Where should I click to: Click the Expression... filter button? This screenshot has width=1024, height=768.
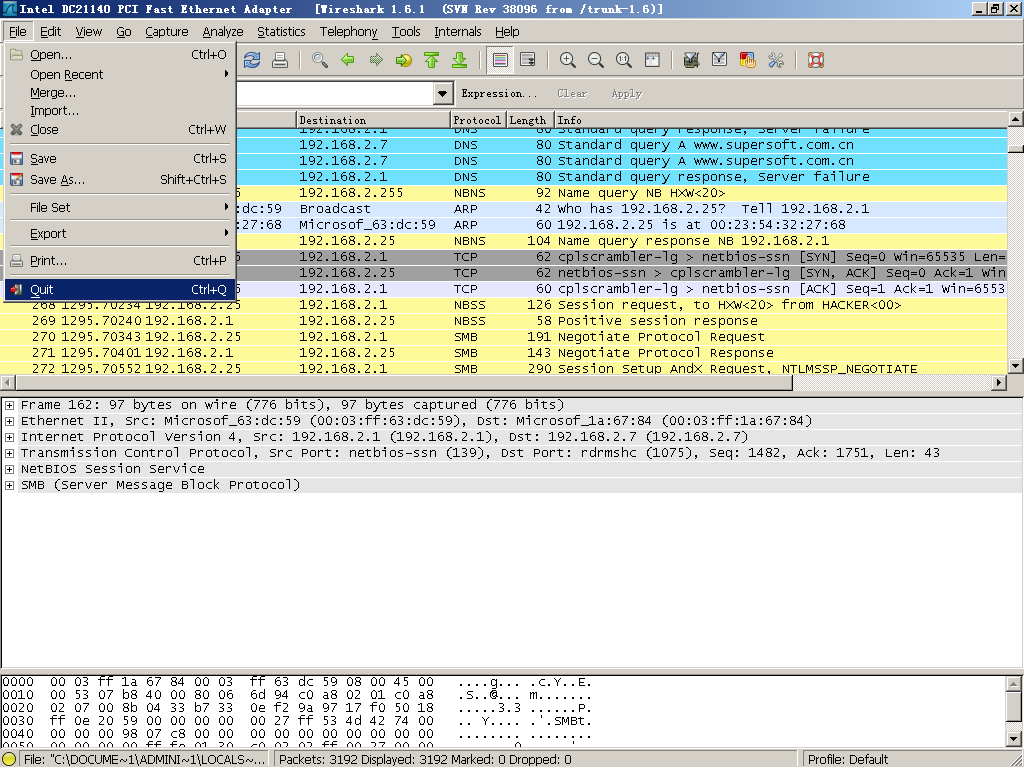[x=499, y=93]
